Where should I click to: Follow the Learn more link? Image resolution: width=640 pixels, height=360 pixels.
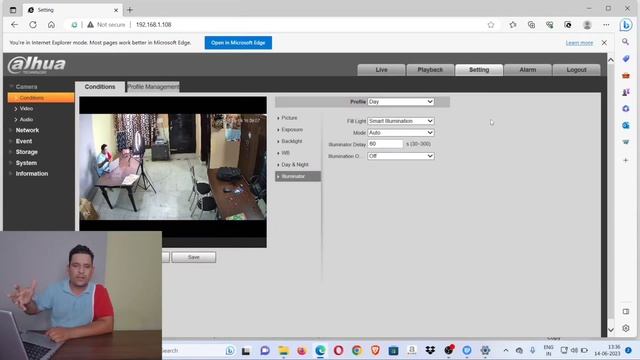(579, 42)
